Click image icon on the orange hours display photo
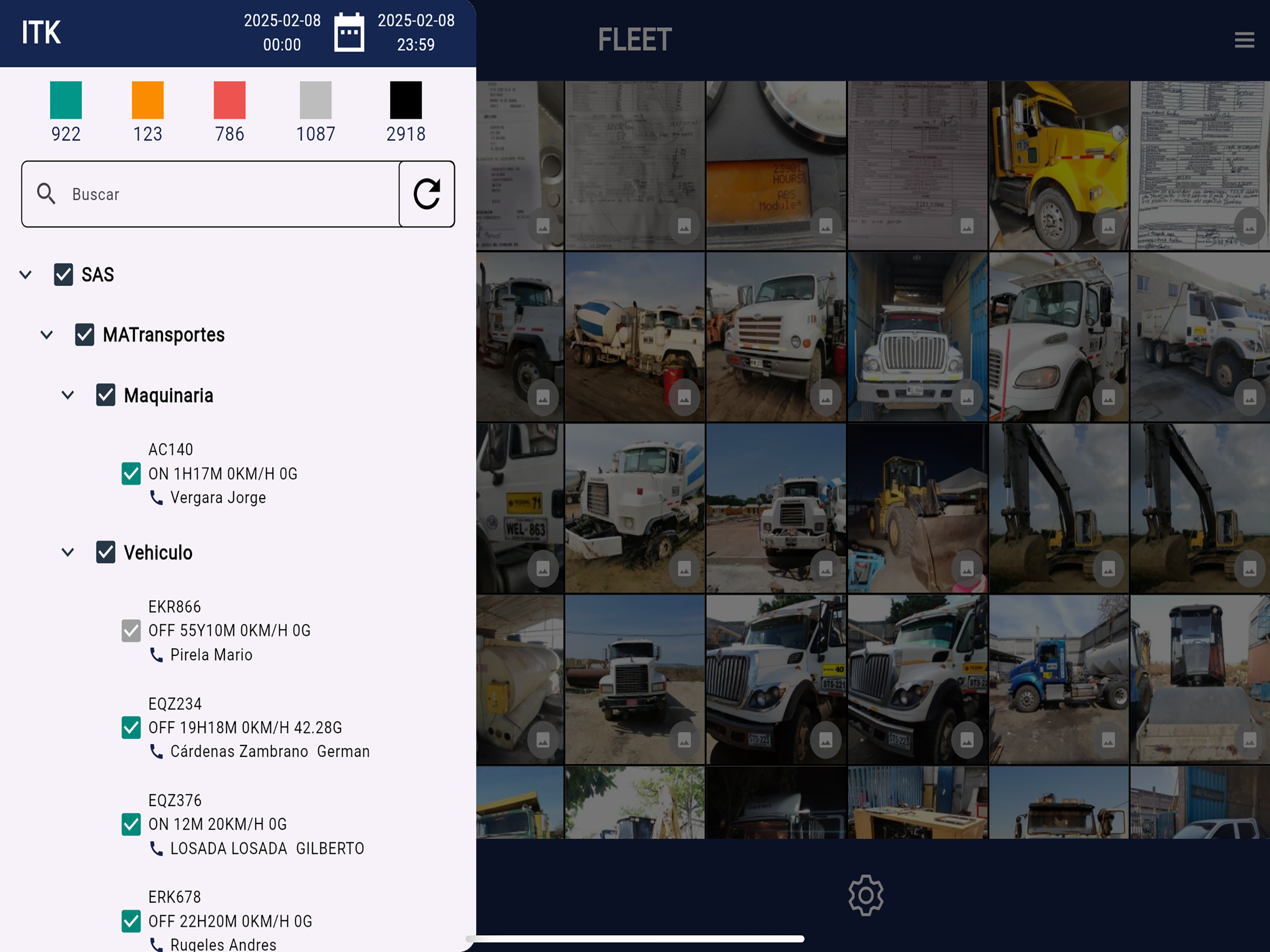This screenshot has width=1270, height=952. [826, 226]
